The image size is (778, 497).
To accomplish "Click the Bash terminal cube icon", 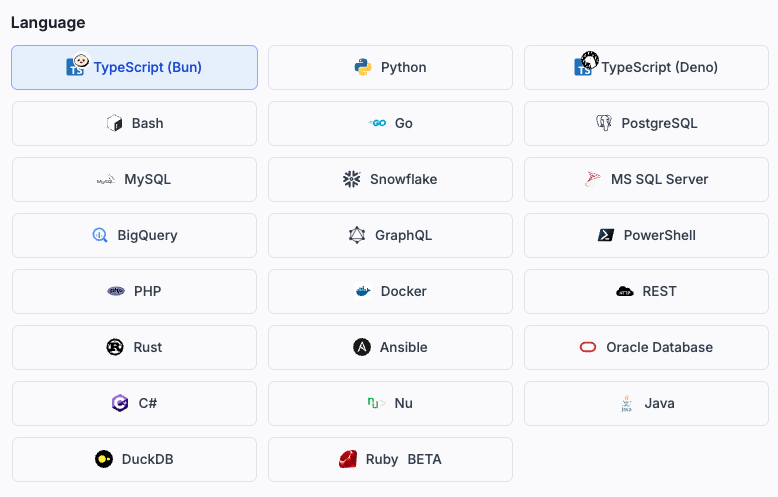I will (114, 123).
